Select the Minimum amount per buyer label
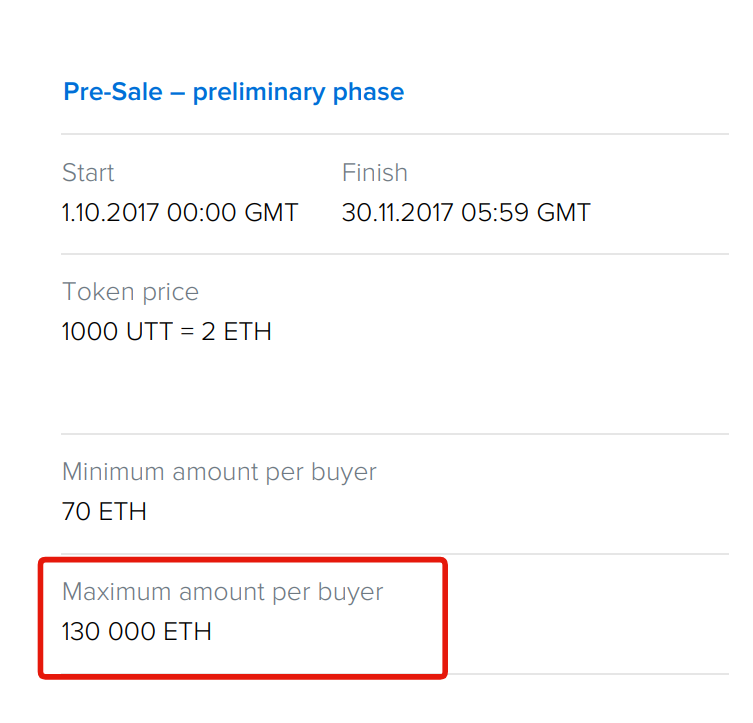753x723 pixels. click(219, 472)
